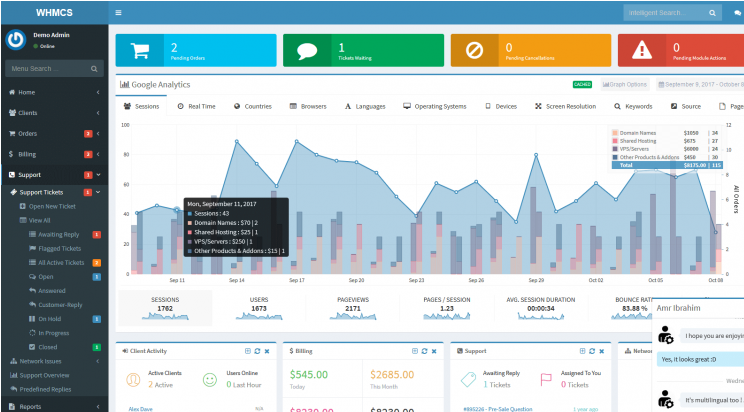Click the Pending Orders cart icon

point(140,50)
